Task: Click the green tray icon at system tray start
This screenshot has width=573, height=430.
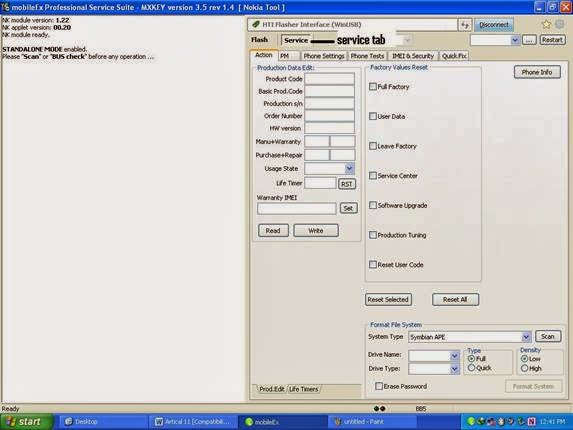Action: click(x=471, y=422)
